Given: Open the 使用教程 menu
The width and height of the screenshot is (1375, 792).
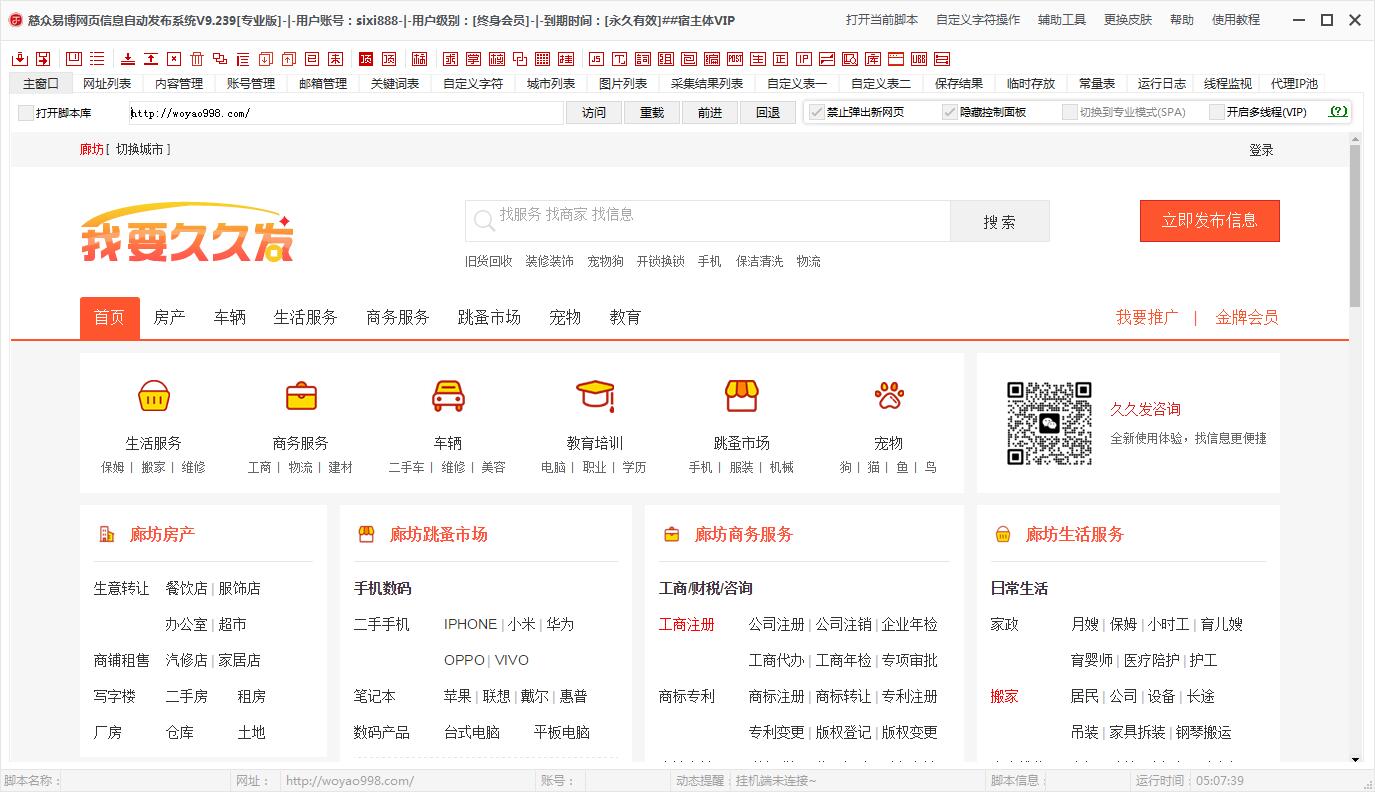Looking at the screenshot, I should (1236, 20).
